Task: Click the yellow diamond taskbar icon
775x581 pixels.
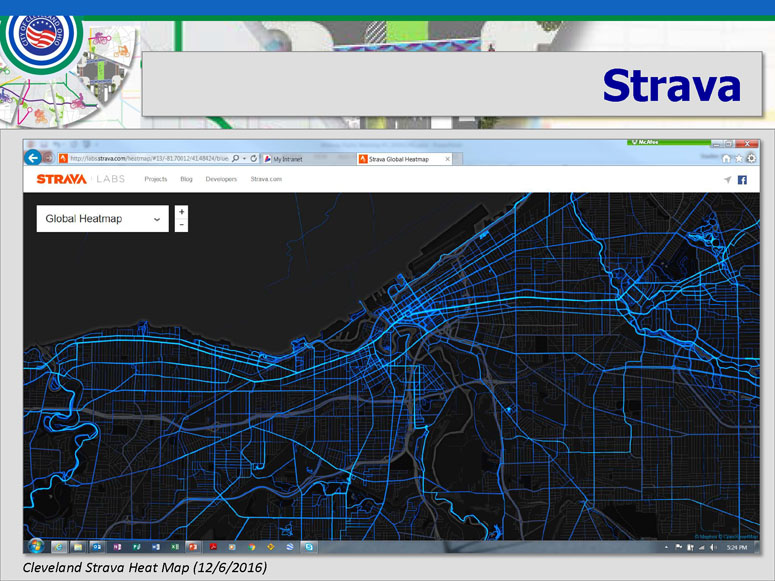Action: coord(270,547)
